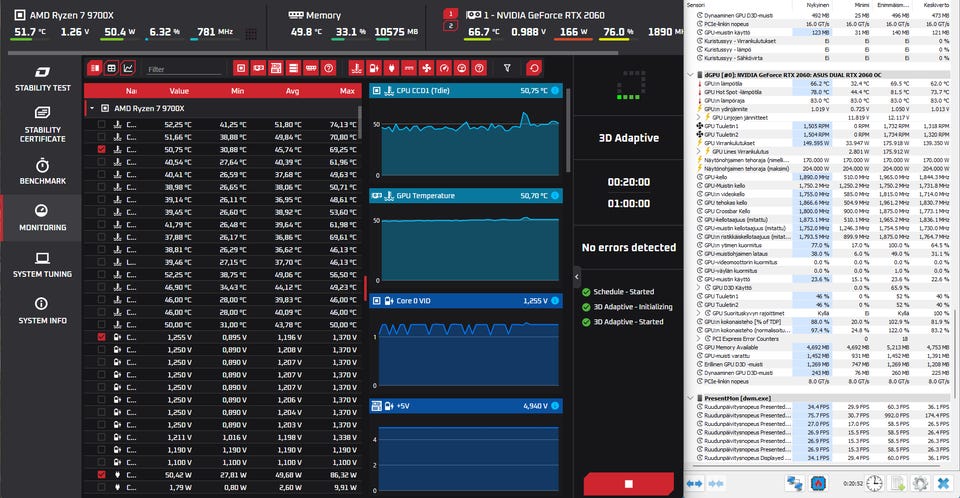Screen dimensions: 960x498
Task: Click the red reset statistics icon
Action: click(x=534, y=68)
